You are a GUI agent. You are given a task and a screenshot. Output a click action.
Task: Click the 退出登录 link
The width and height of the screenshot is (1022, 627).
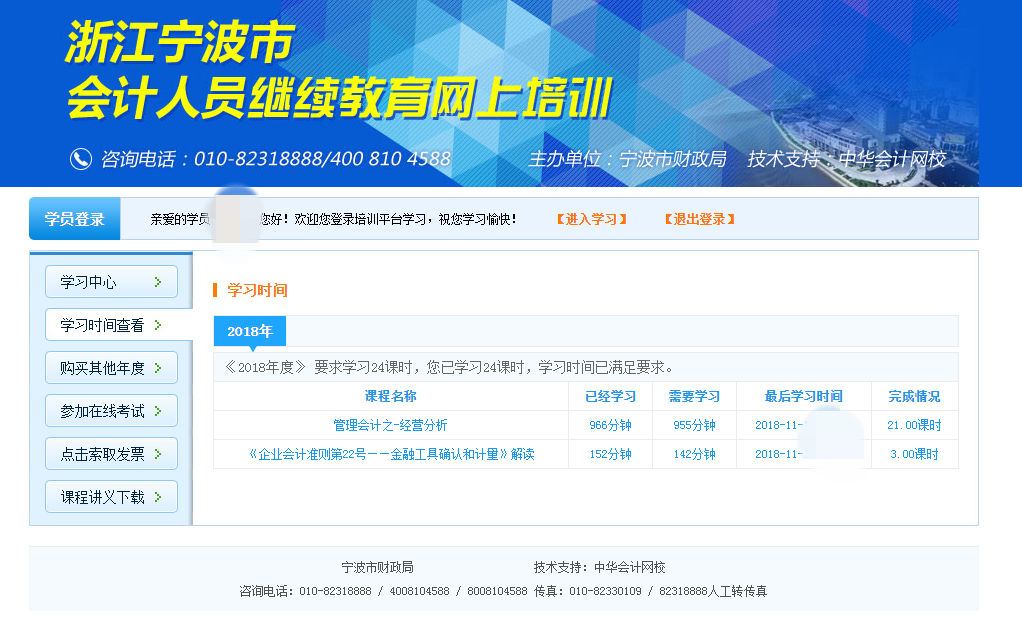point(699,219)
